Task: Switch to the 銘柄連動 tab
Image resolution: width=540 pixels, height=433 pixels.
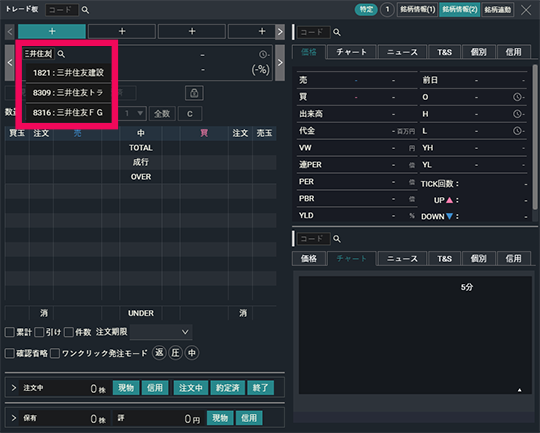Action: click(x=498, y=10)
